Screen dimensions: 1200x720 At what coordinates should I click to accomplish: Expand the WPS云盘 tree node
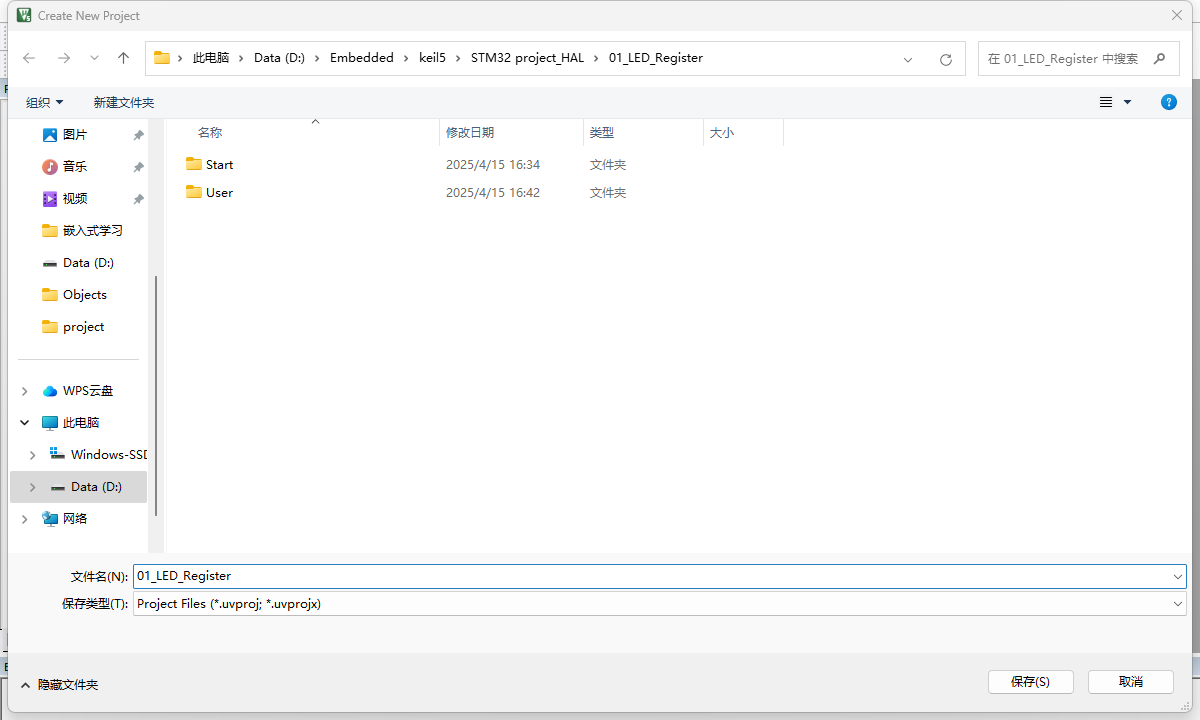pos(25,391)
